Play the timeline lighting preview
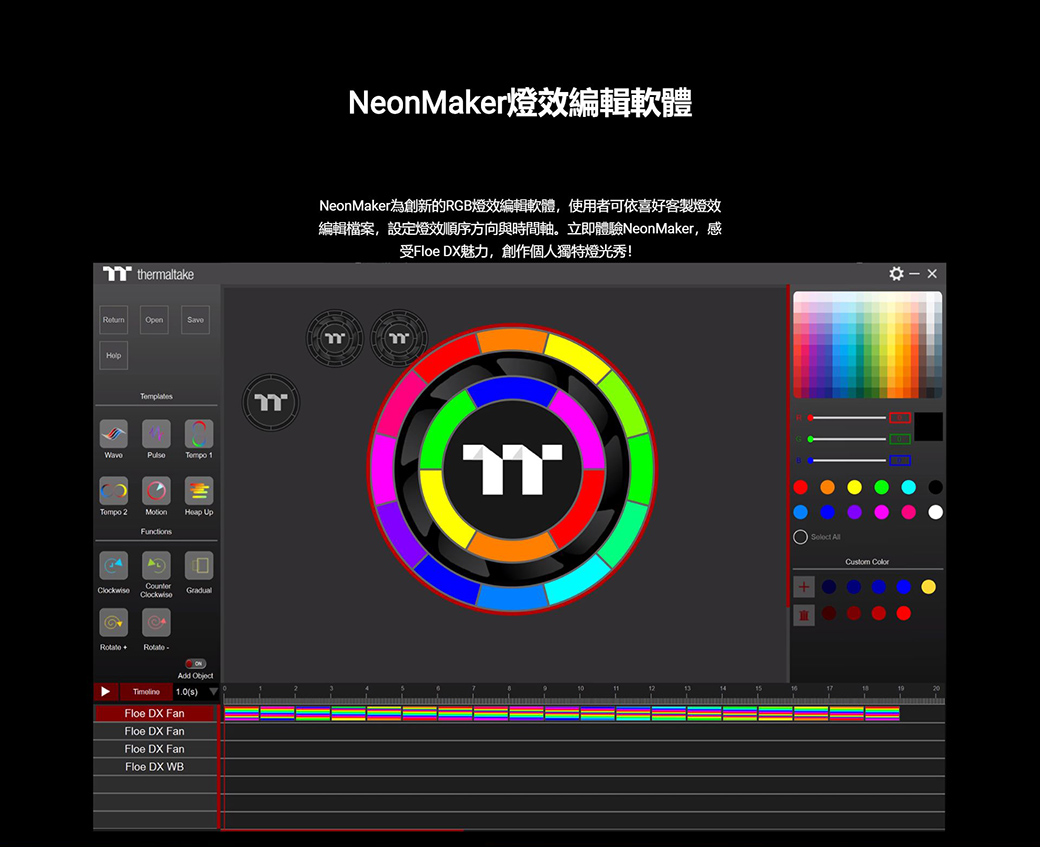The width and height of the screenshot is (1040, 847). pyautogui.click(x=105, y=692)
